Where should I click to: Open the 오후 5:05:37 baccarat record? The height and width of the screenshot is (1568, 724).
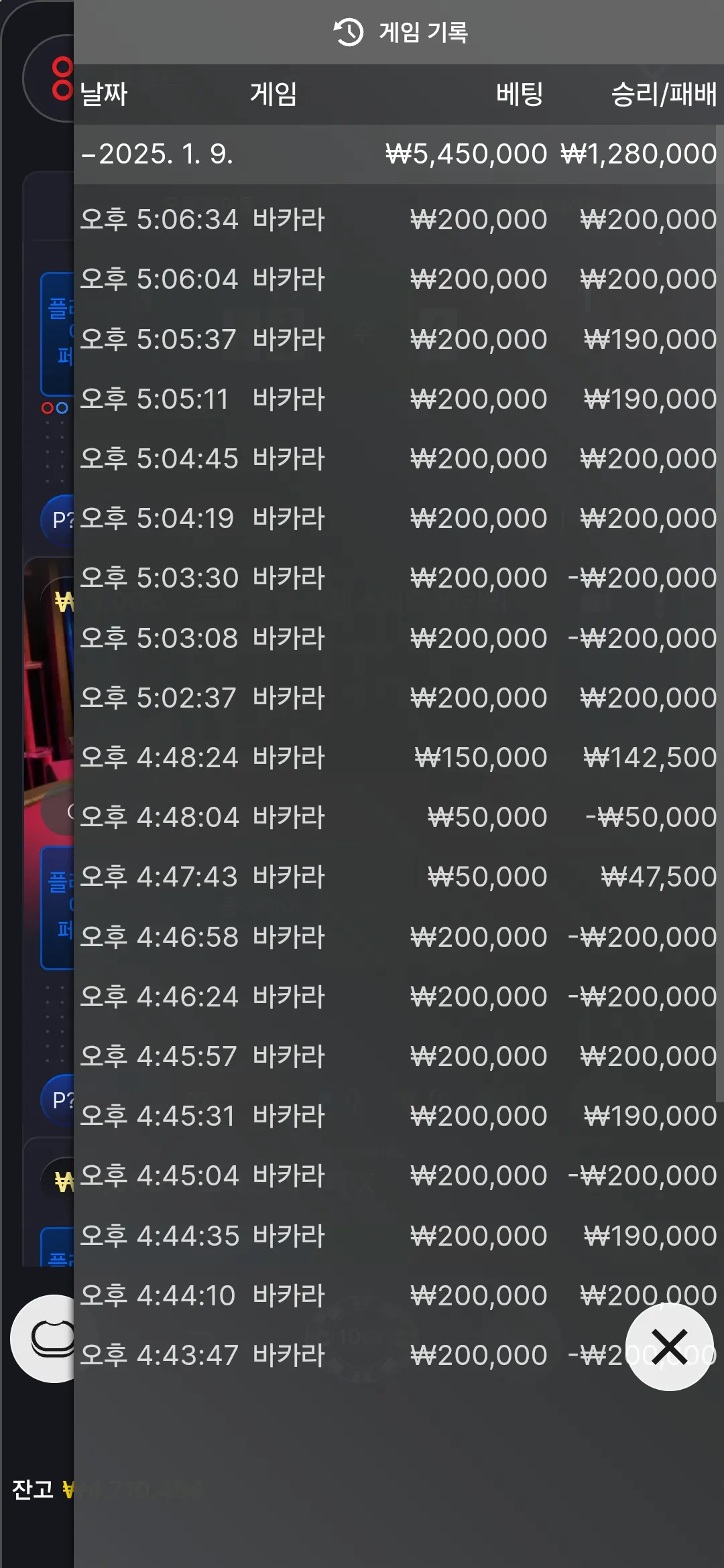click(x=399, y=339)
